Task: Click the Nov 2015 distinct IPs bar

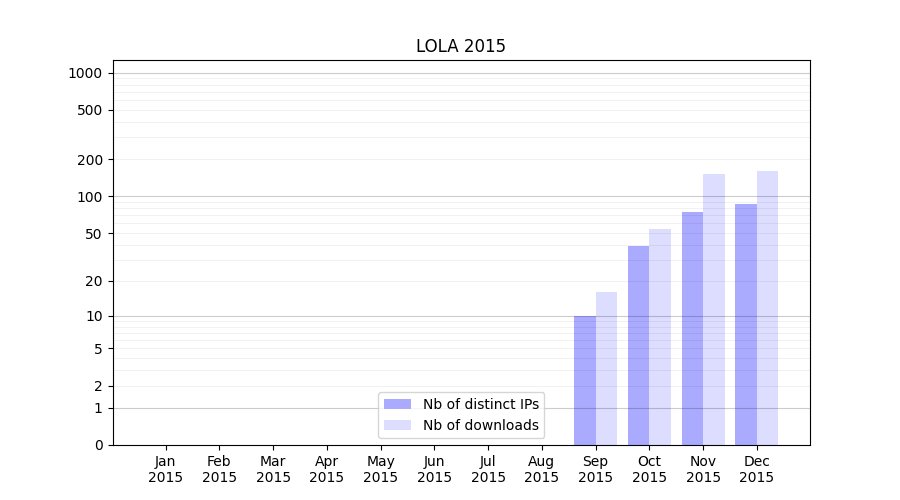Action: pyautogui.click(x=692, y=328)
